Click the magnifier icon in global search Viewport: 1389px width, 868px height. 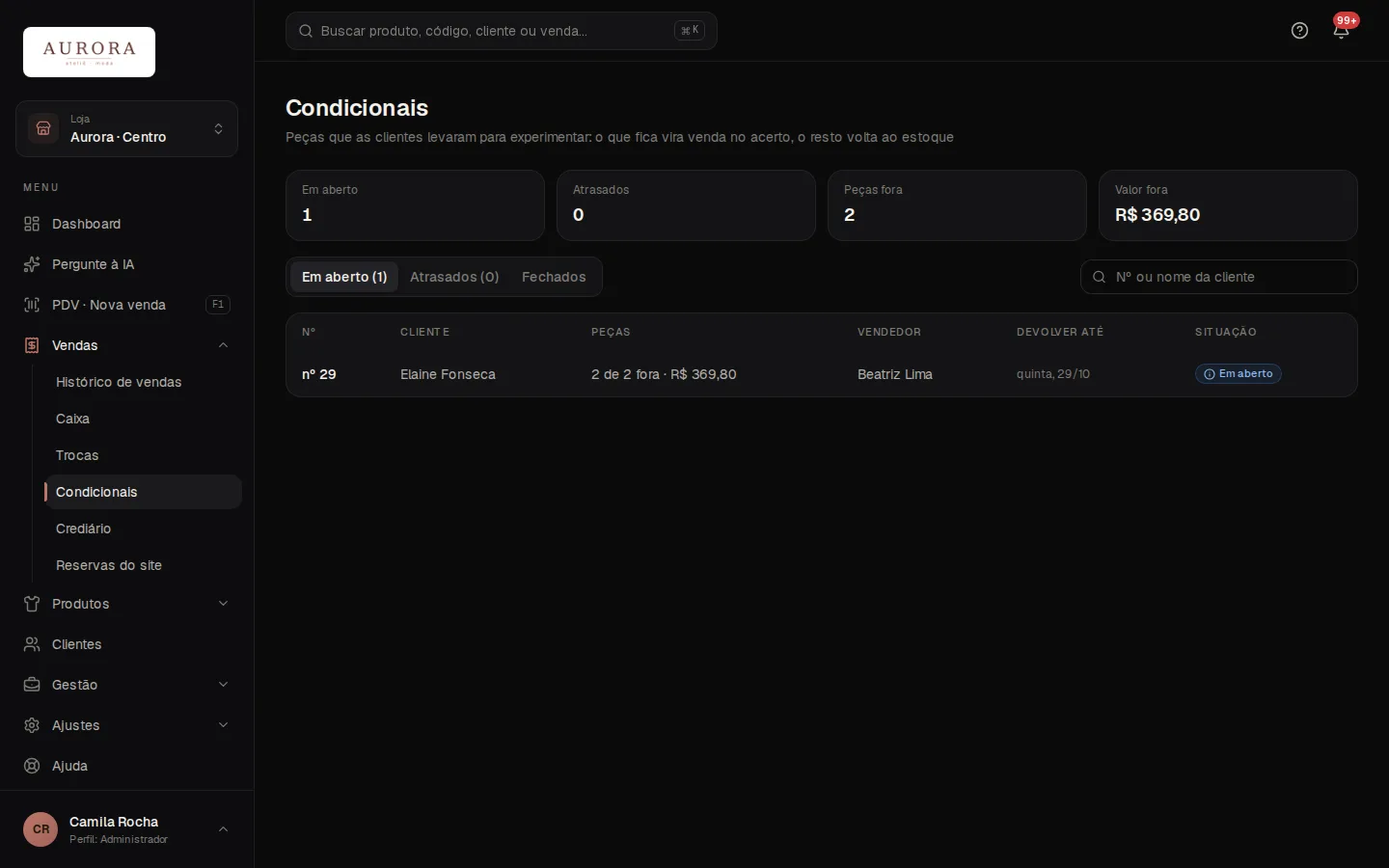click(306, 31)
